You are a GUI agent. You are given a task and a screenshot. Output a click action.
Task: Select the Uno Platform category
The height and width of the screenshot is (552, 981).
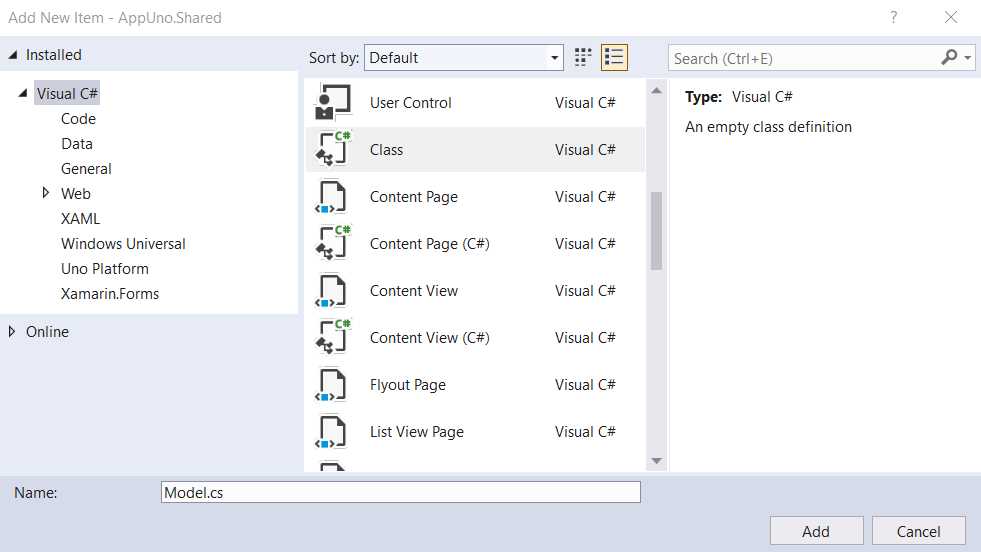pyautogui.click(x=104, y=268)
